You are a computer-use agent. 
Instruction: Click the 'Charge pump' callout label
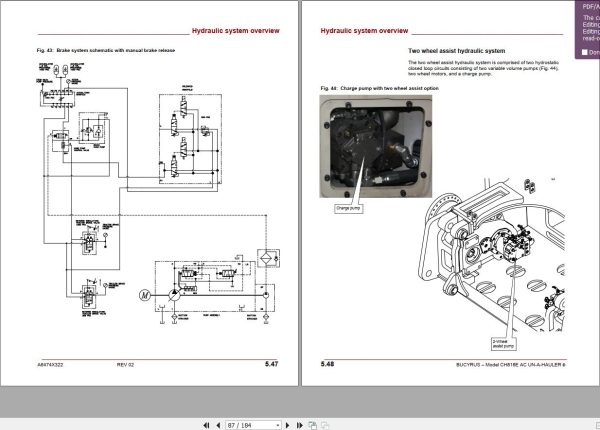(348, 208)
